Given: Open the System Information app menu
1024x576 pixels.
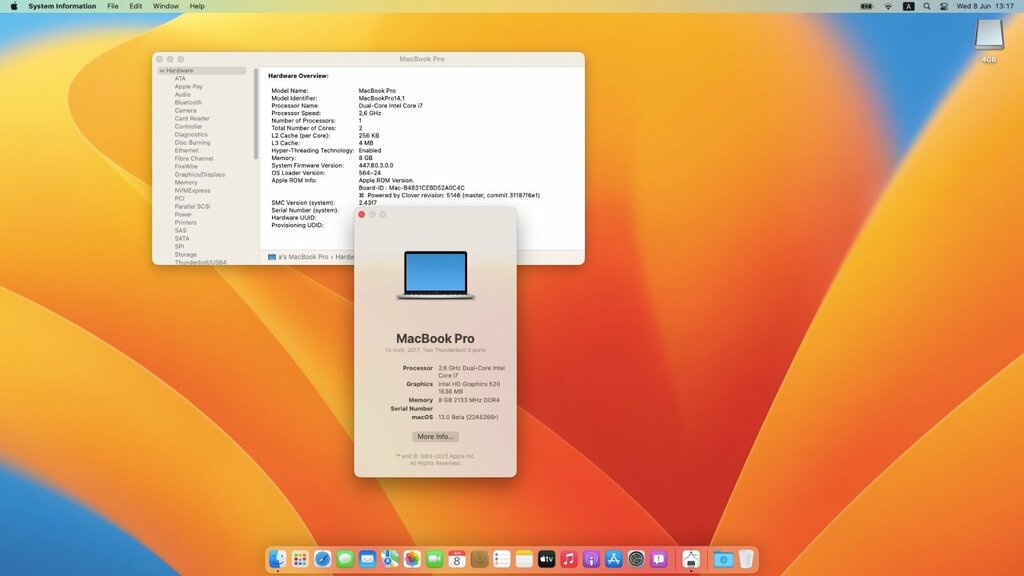Looking at the screenshot, I should [x=62, y=6].
